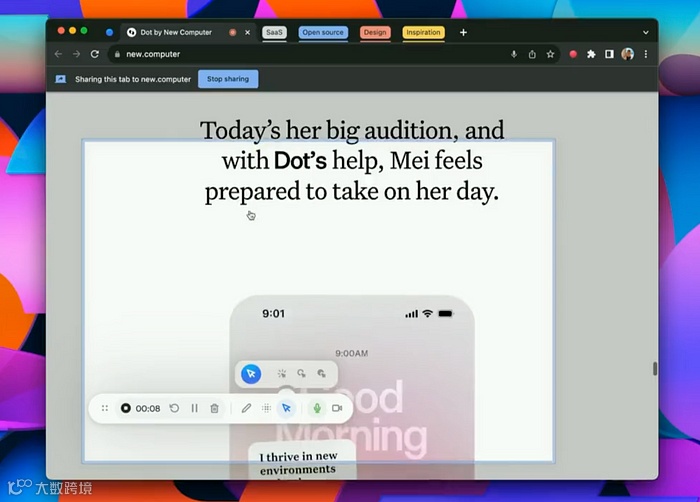This screenshot has height=502, width=700.
Task: Grab the recording toolbar drag handle
Action: point(105,408)
